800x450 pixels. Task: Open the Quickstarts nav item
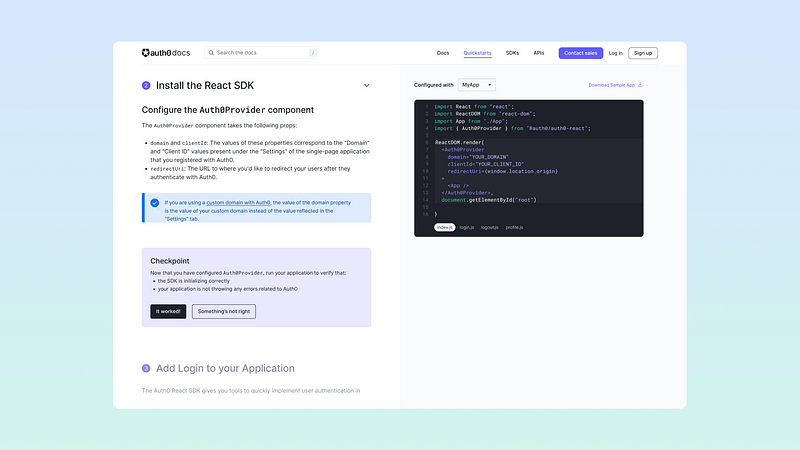pyautogui.click(x=478, y=53)
